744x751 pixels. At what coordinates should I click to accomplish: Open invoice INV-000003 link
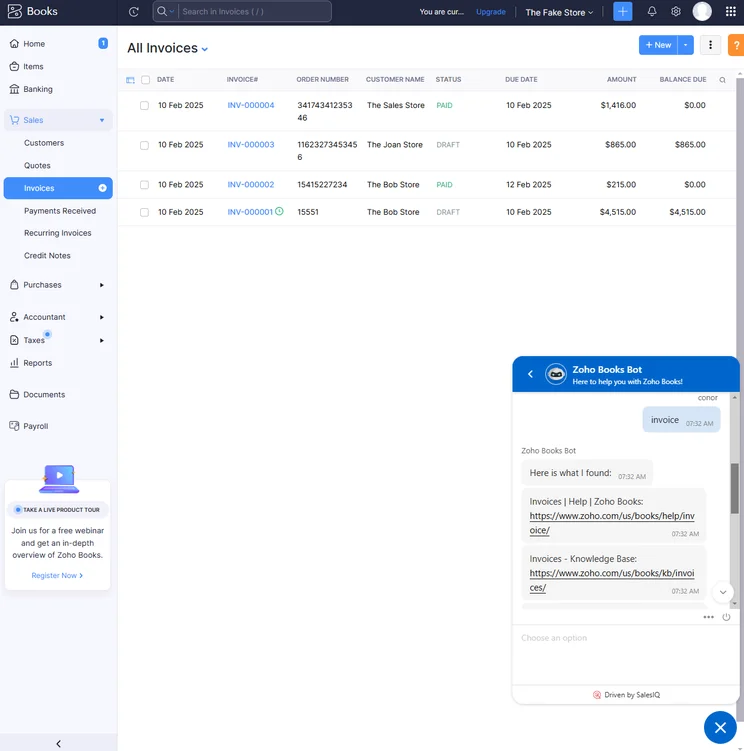click(x=251, y=145)
